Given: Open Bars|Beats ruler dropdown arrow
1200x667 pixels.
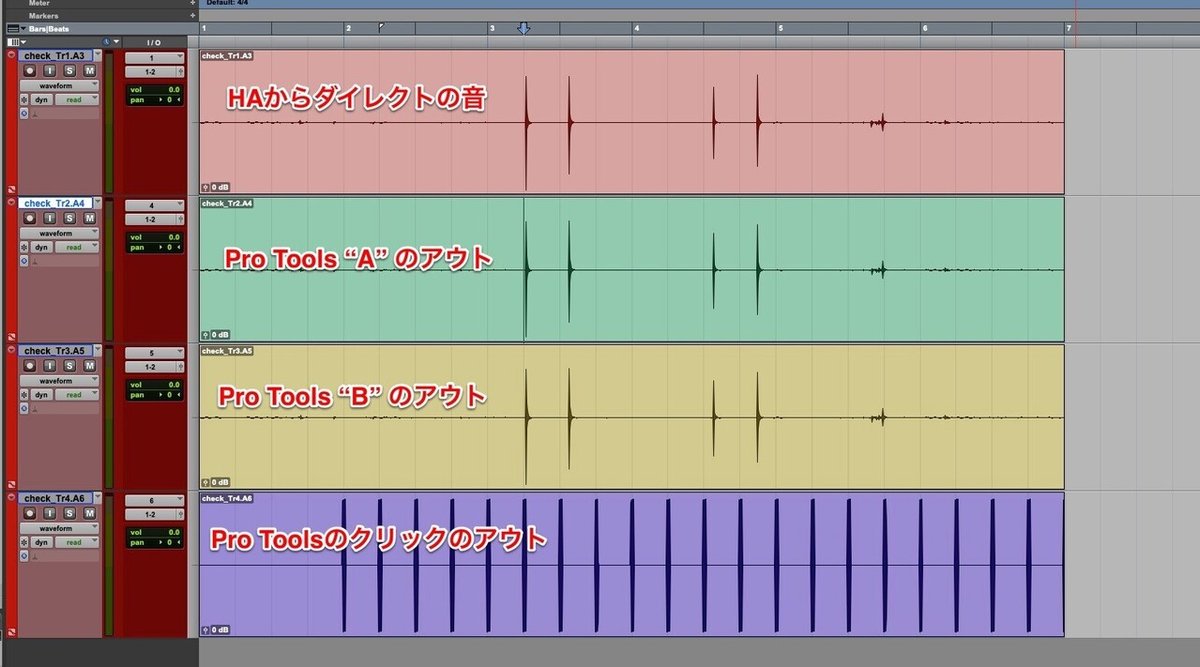Looking at the screenshot, I should click(x=23, y=29).
